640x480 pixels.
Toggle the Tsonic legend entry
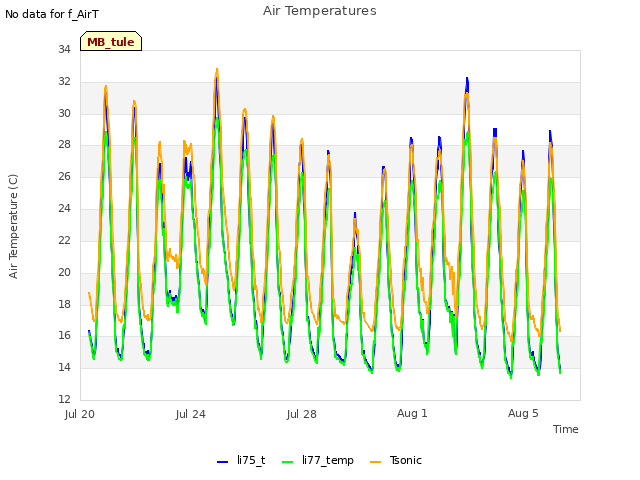396,460
